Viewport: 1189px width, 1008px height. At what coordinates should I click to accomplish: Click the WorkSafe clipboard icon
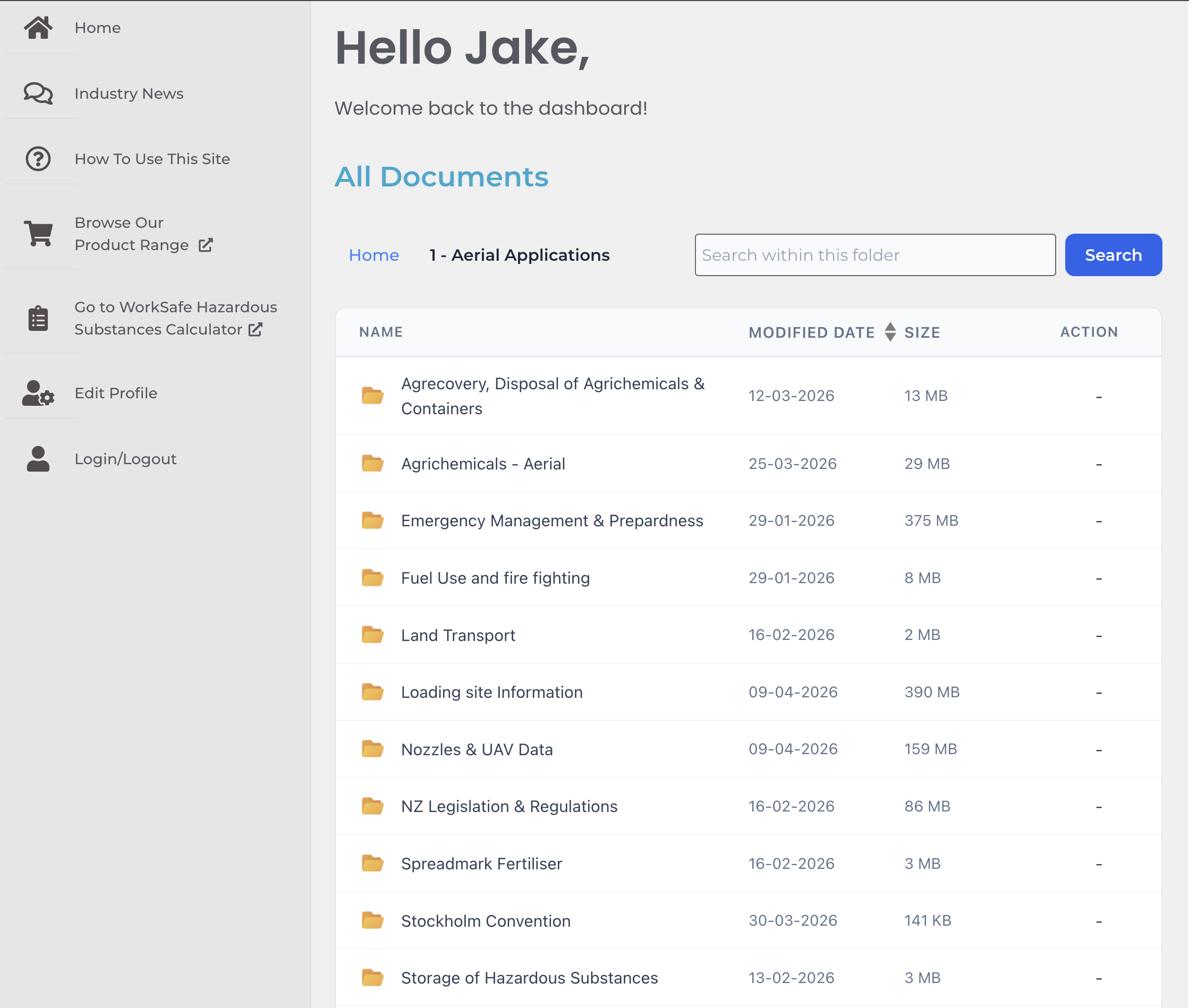click(38, 318)
